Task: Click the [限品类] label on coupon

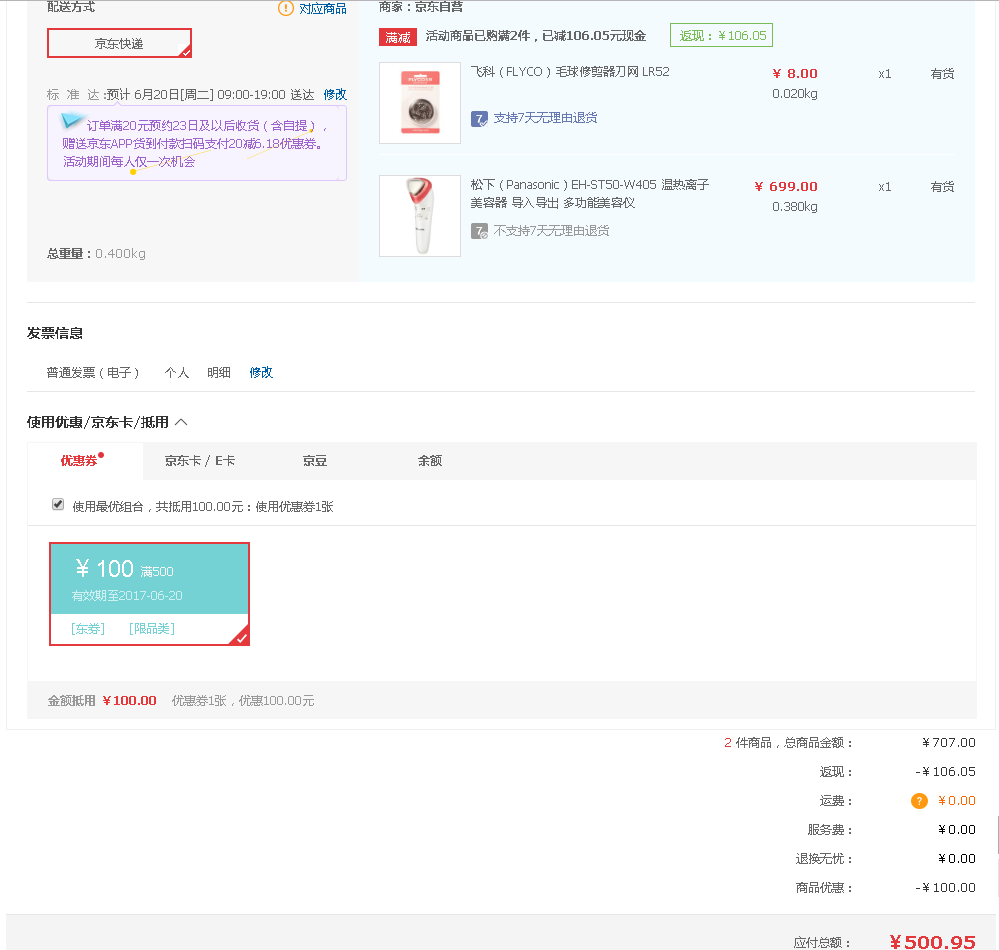Action: pos(152,629)
